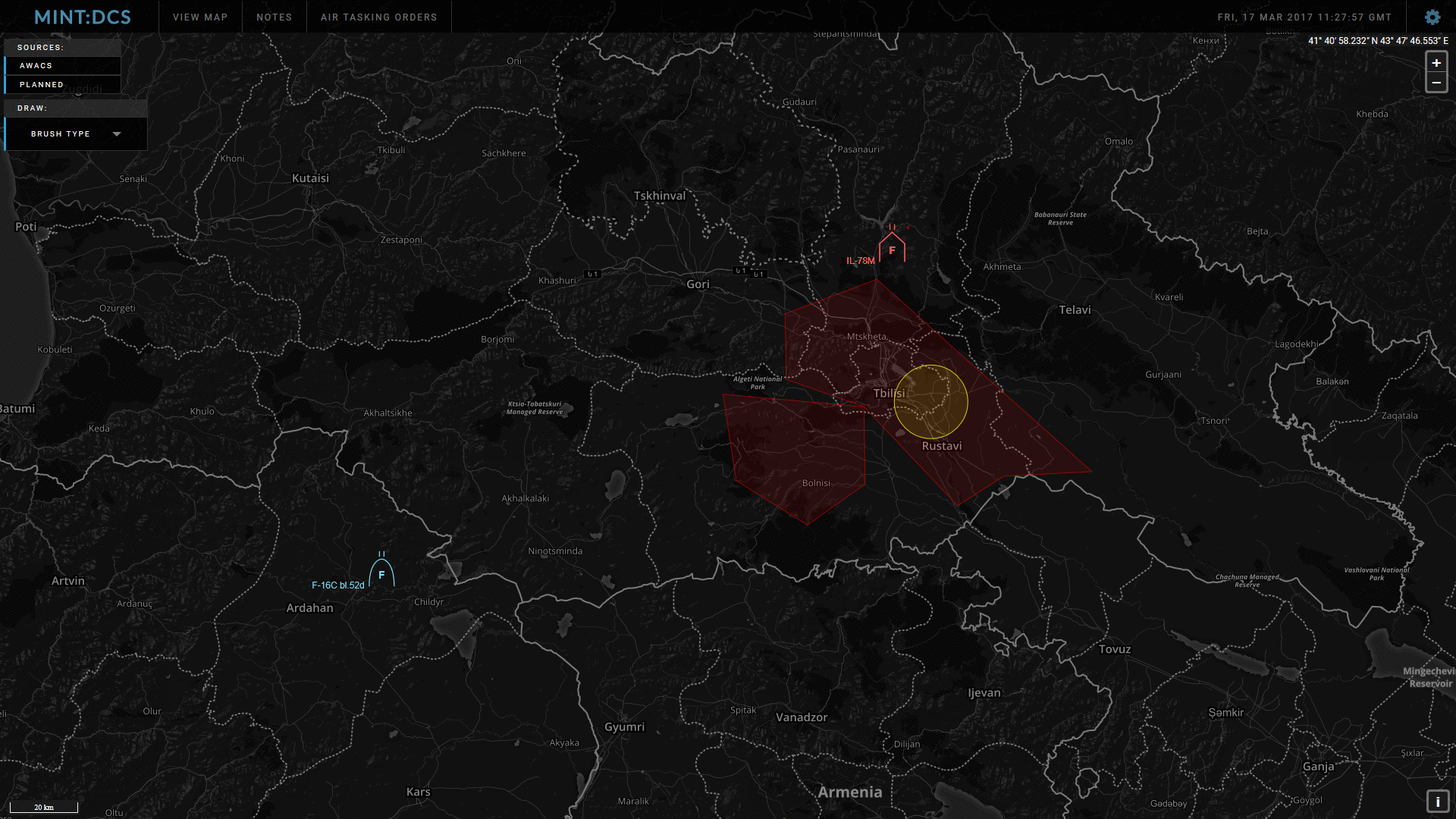The width and height of the screenshot is (1456, 819).
Task: Zoom in the map with plus button
Action: click(1436, 63)
